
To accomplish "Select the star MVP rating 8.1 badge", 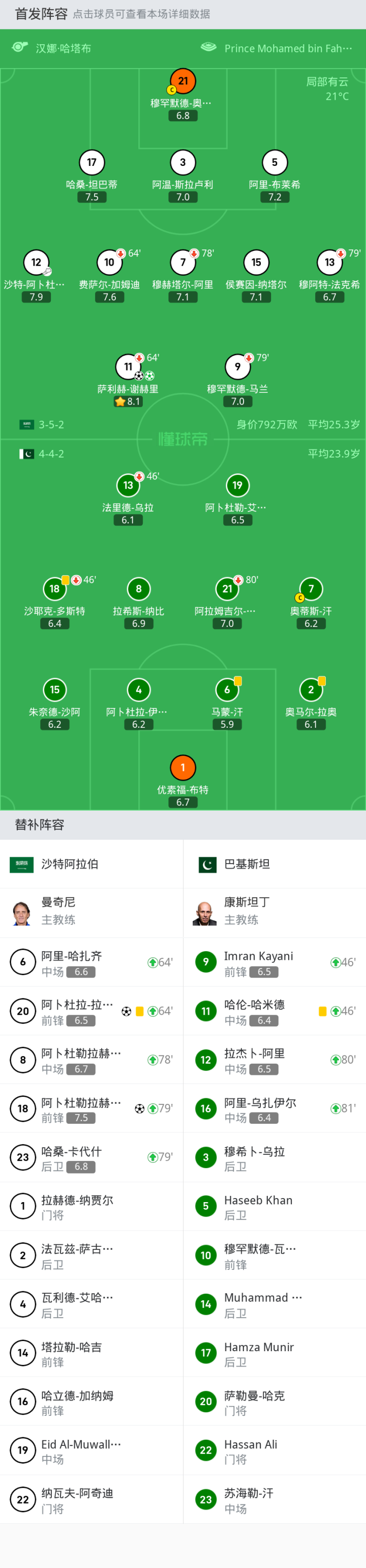I will 128,402.
